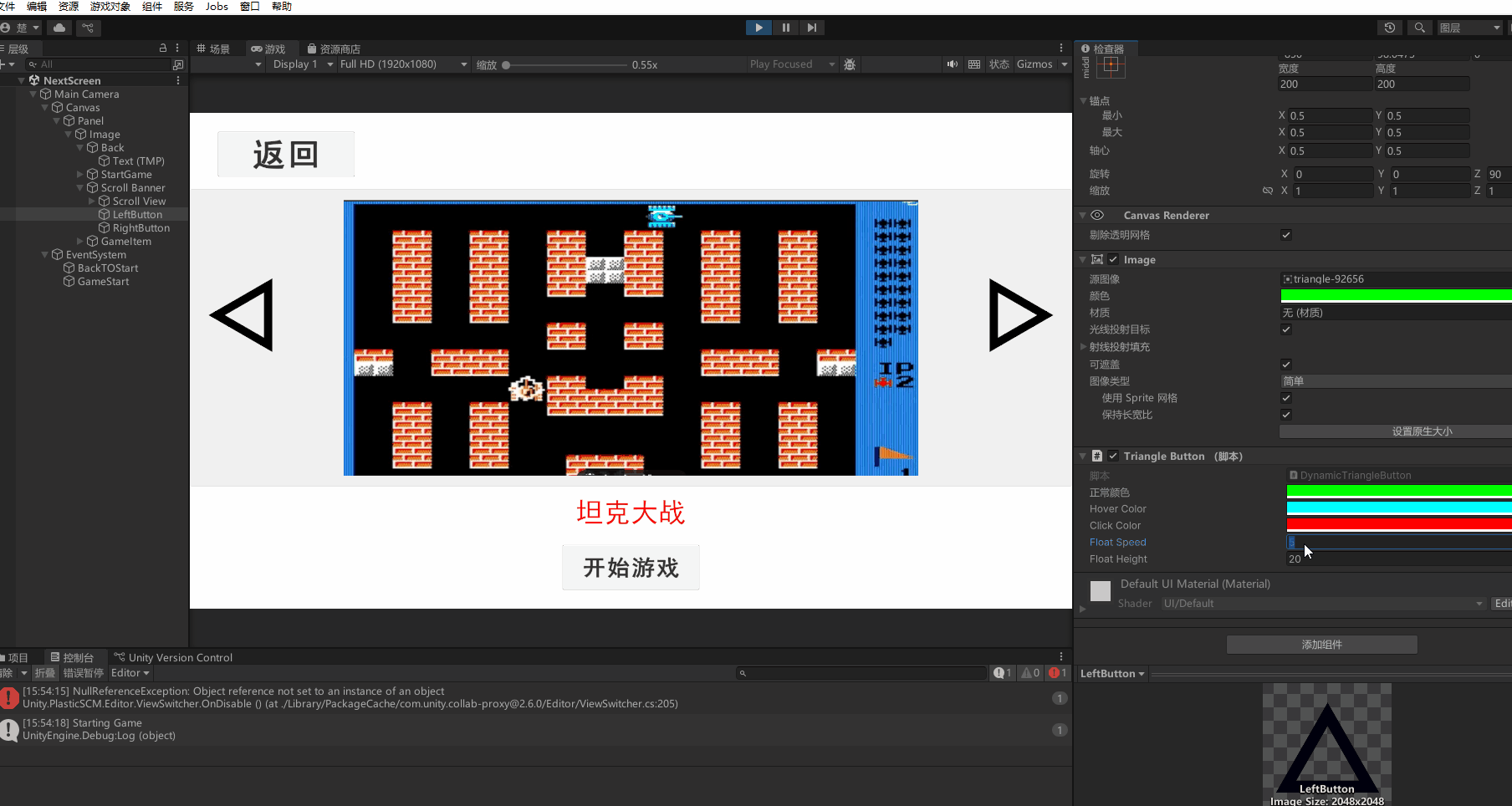Open the 正常颜色 green swatch

point(1399,492)
